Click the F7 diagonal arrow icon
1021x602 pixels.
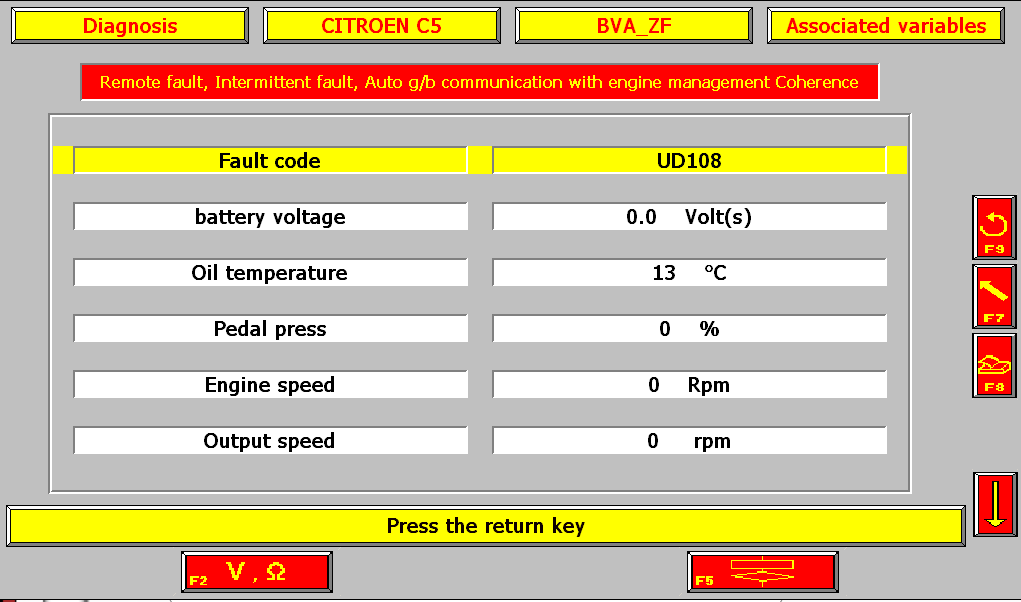[x=994, y=297]
